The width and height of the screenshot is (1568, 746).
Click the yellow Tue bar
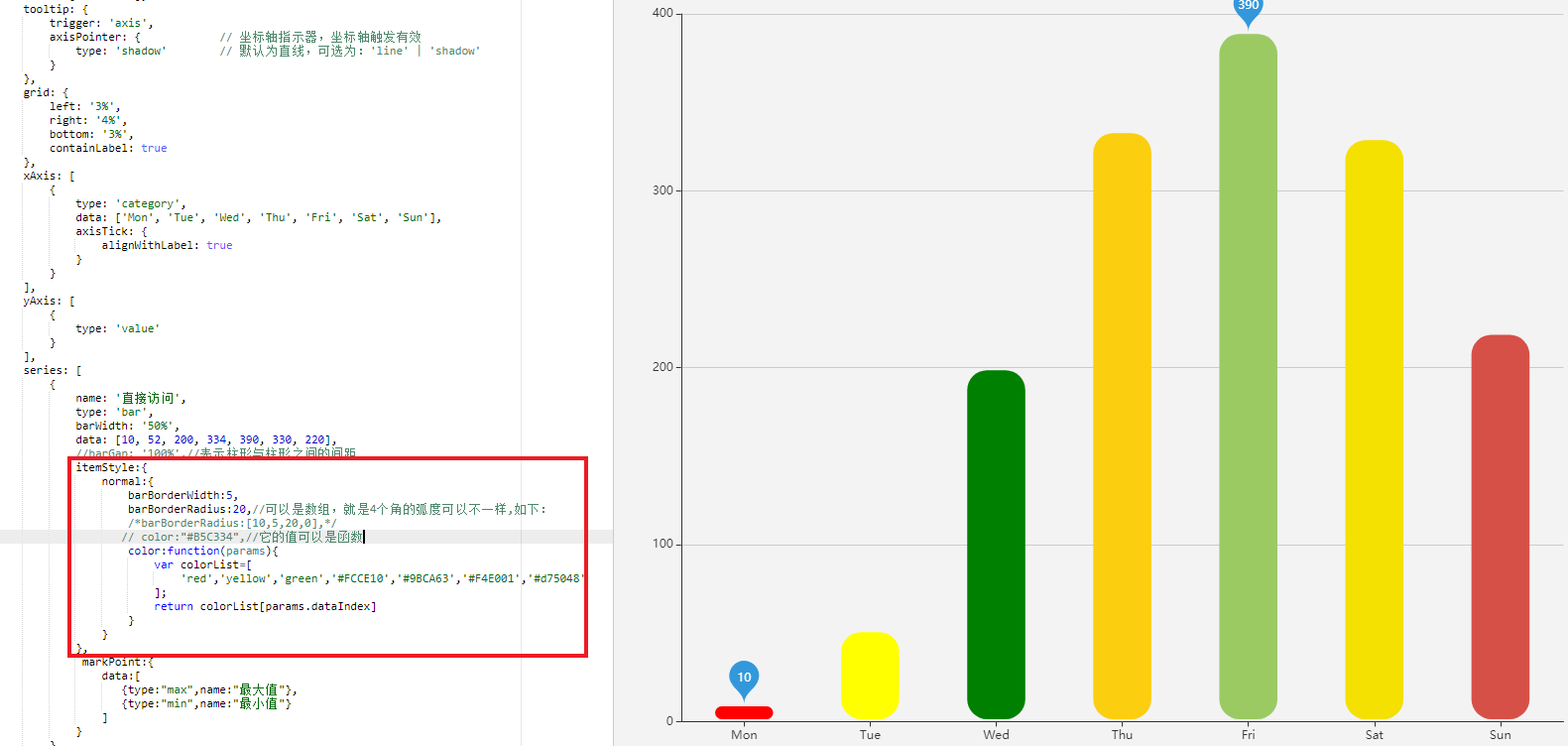tap(870, 676)
